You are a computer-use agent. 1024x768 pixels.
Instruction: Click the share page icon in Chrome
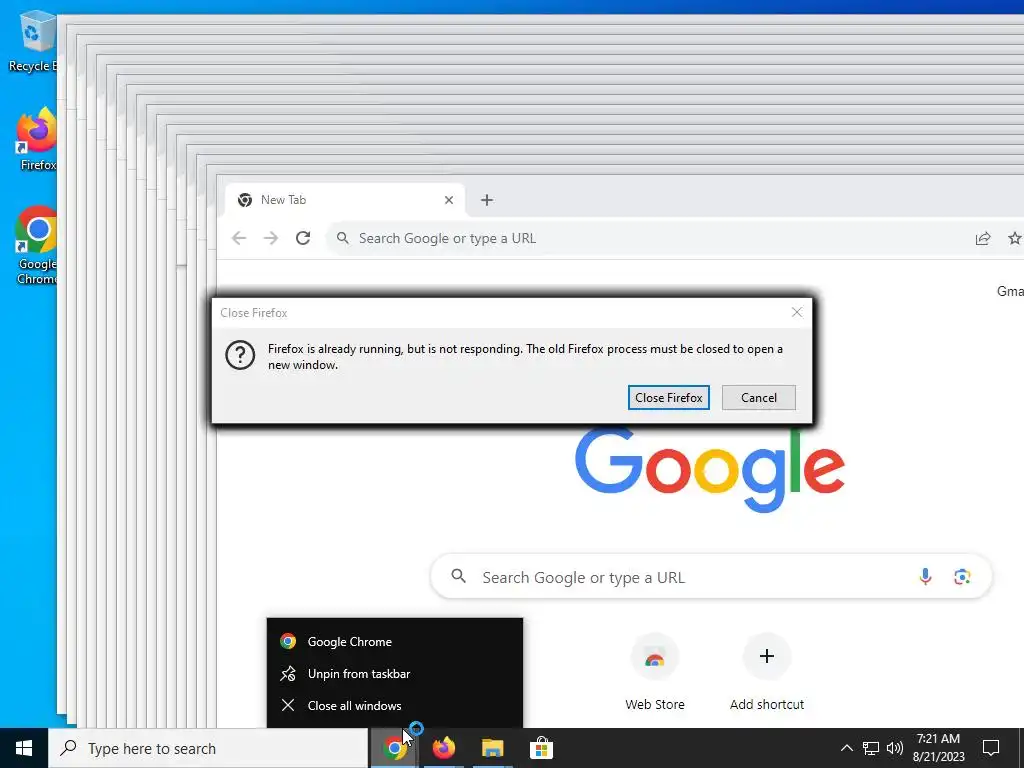pos(983,238)
